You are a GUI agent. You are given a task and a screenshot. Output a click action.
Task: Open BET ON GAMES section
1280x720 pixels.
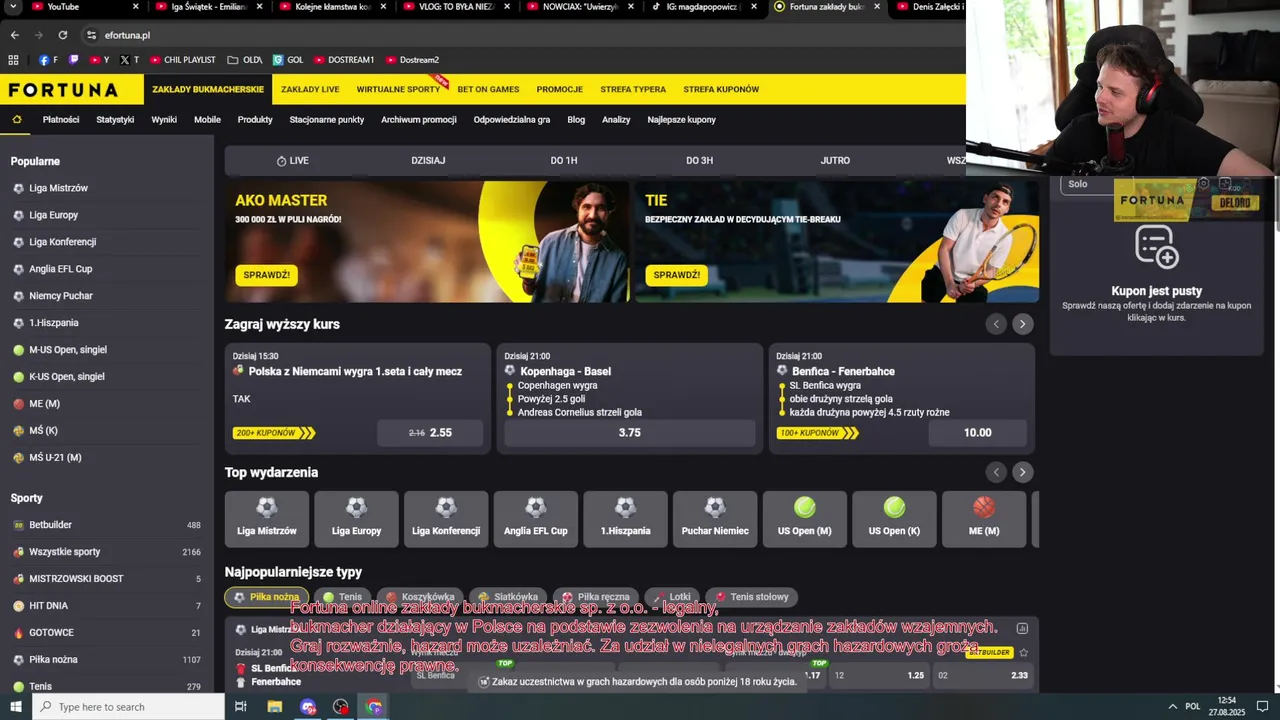488,89
